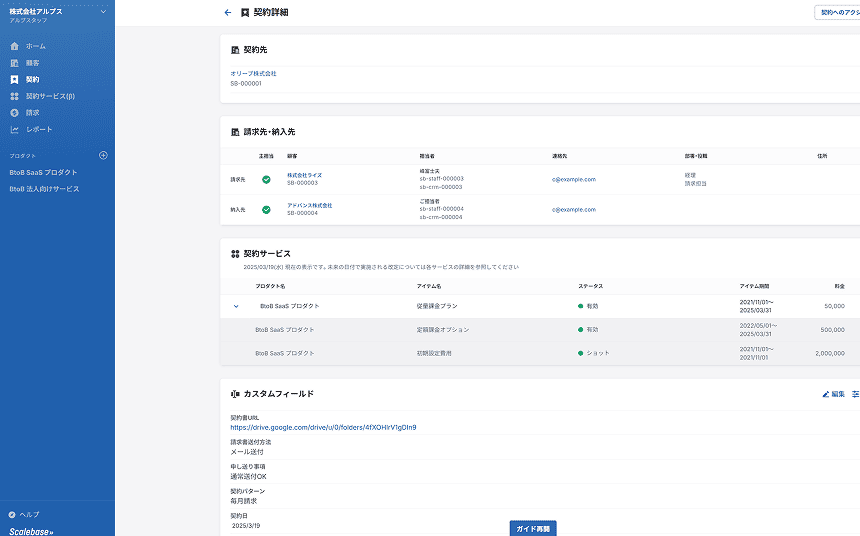Open the オリーブ株式会社 customer link
Screen dimensions: 860x536
pyautogui.click(x=253, y=74)
